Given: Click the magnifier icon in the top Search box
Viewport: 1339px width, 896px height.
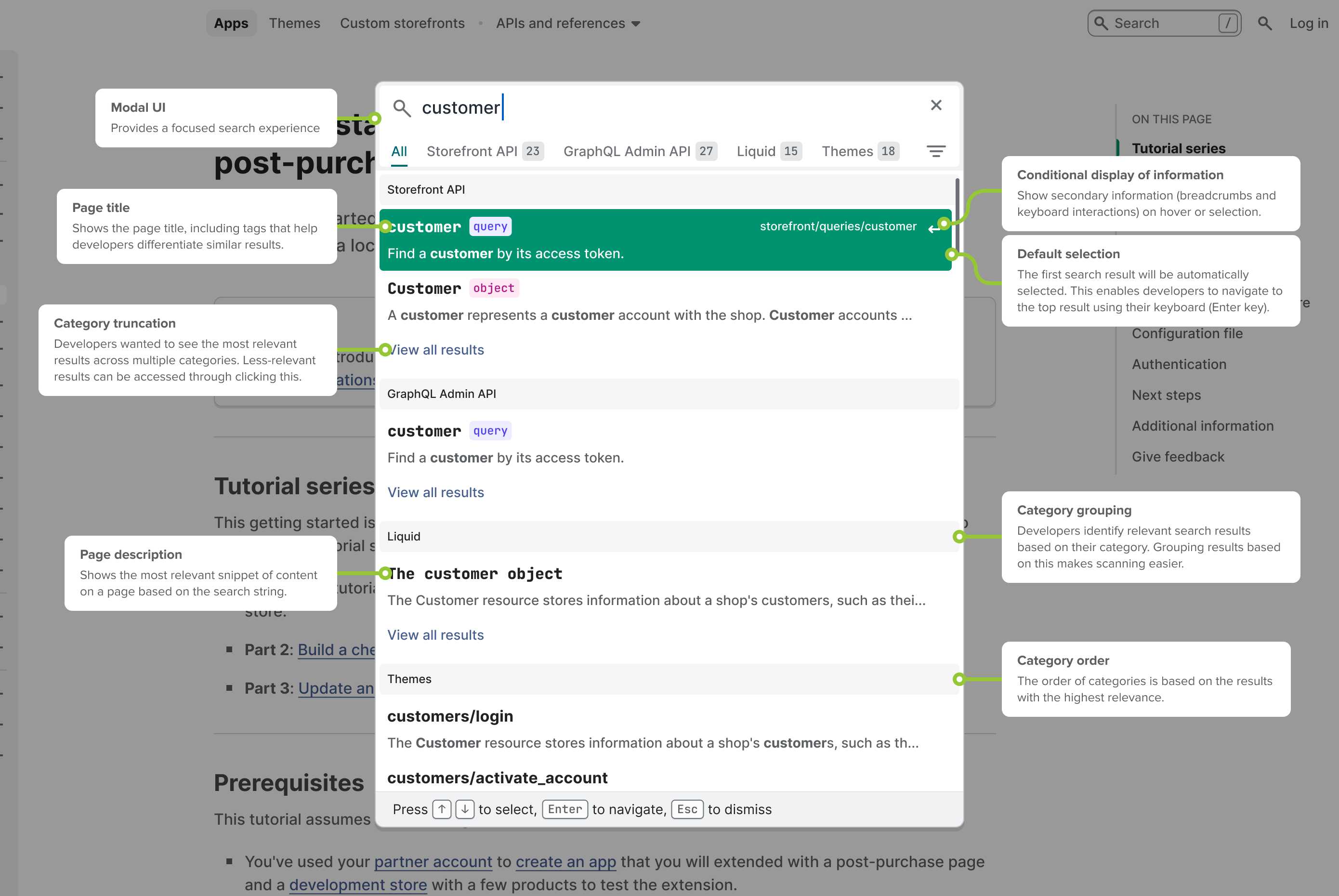Looking at the screenshot, I should click(x=1101, y=24).
